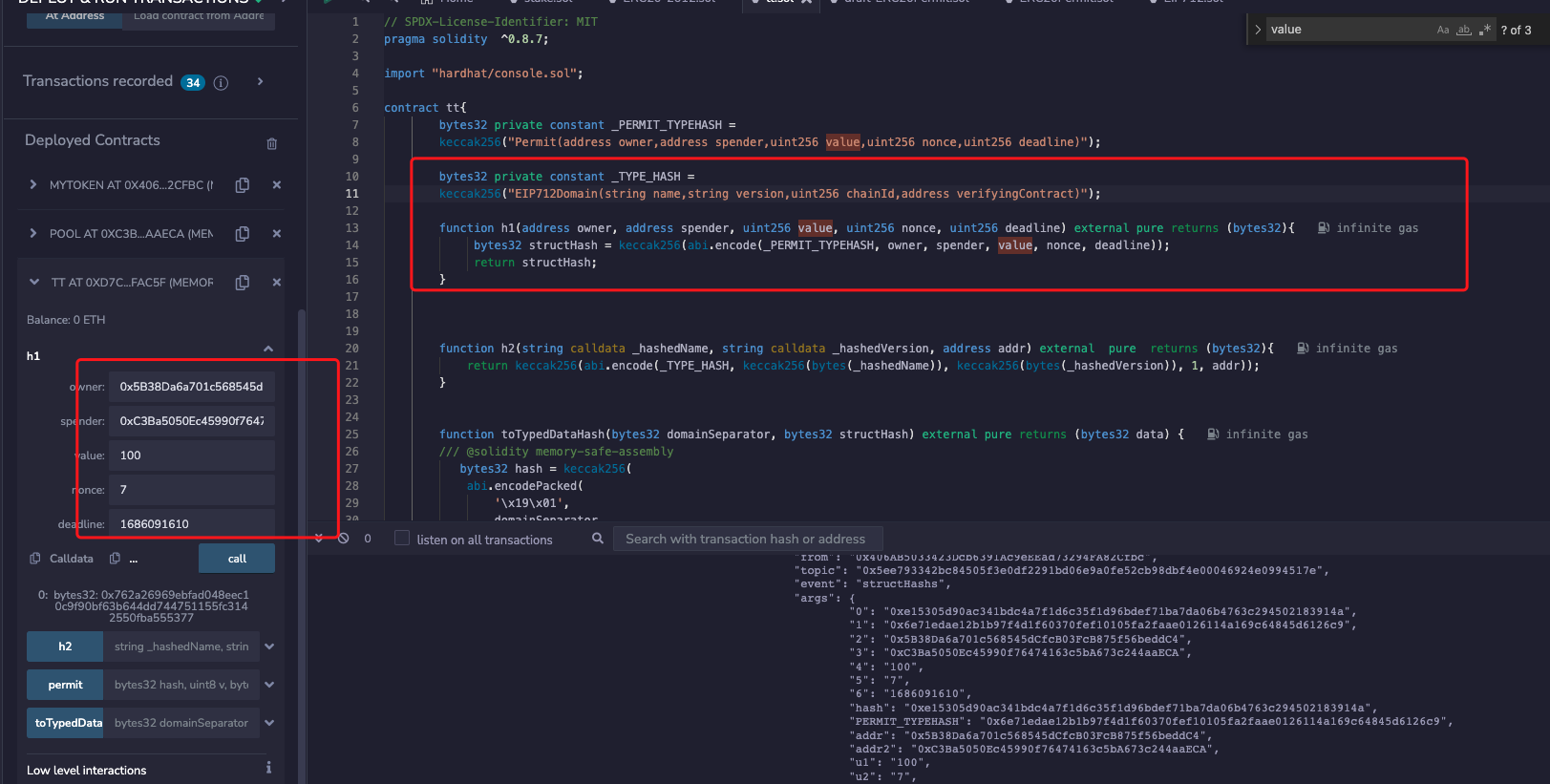Viewport: 1550px width, 784px height.
Task: Click 'pragma solidity ^0.8.7;' line
Action: pyautogui.click(x=466, y=39)
